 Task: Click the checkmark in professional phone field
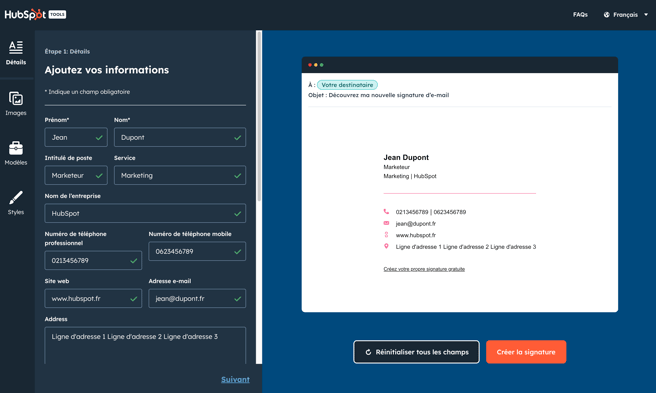pos(133,261)
